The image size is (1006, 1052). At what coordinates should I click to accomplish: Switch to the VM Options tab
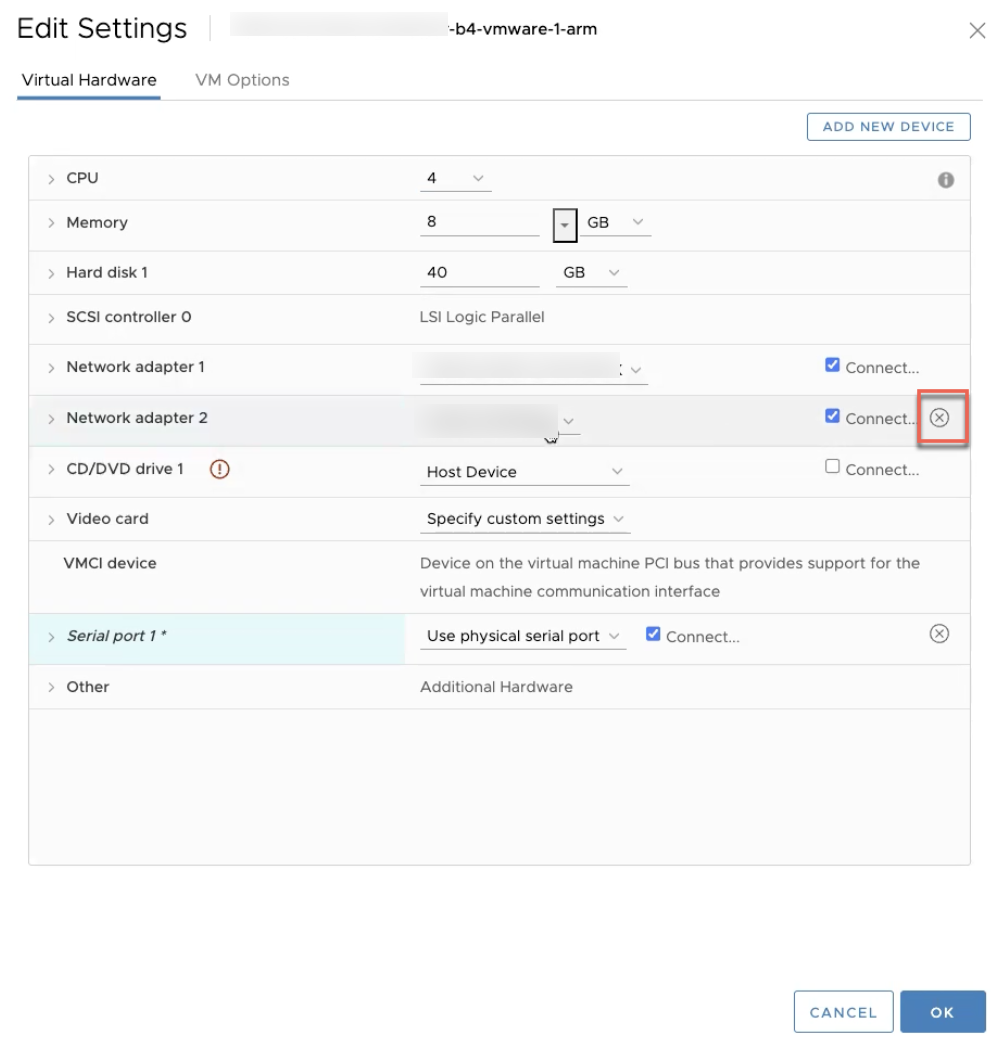click(x=242, y=79)
